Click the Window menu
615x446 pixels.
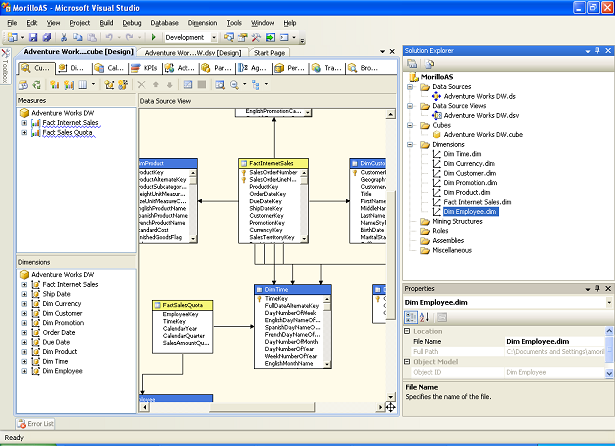(x=262, y=23)
